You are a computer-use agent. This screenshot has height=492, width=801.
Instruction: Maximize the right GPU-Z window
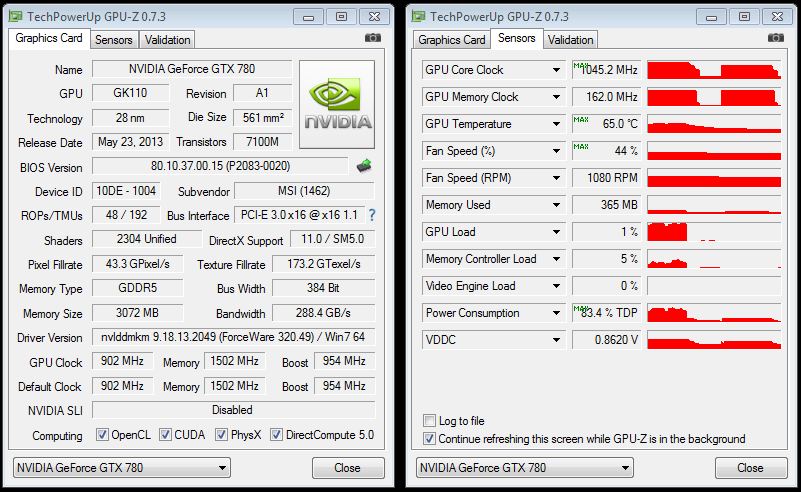[x=744, y=17]
